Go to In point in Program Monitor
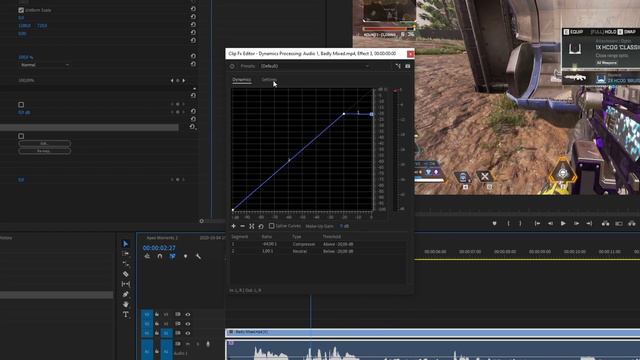 [x=537, y=224]
